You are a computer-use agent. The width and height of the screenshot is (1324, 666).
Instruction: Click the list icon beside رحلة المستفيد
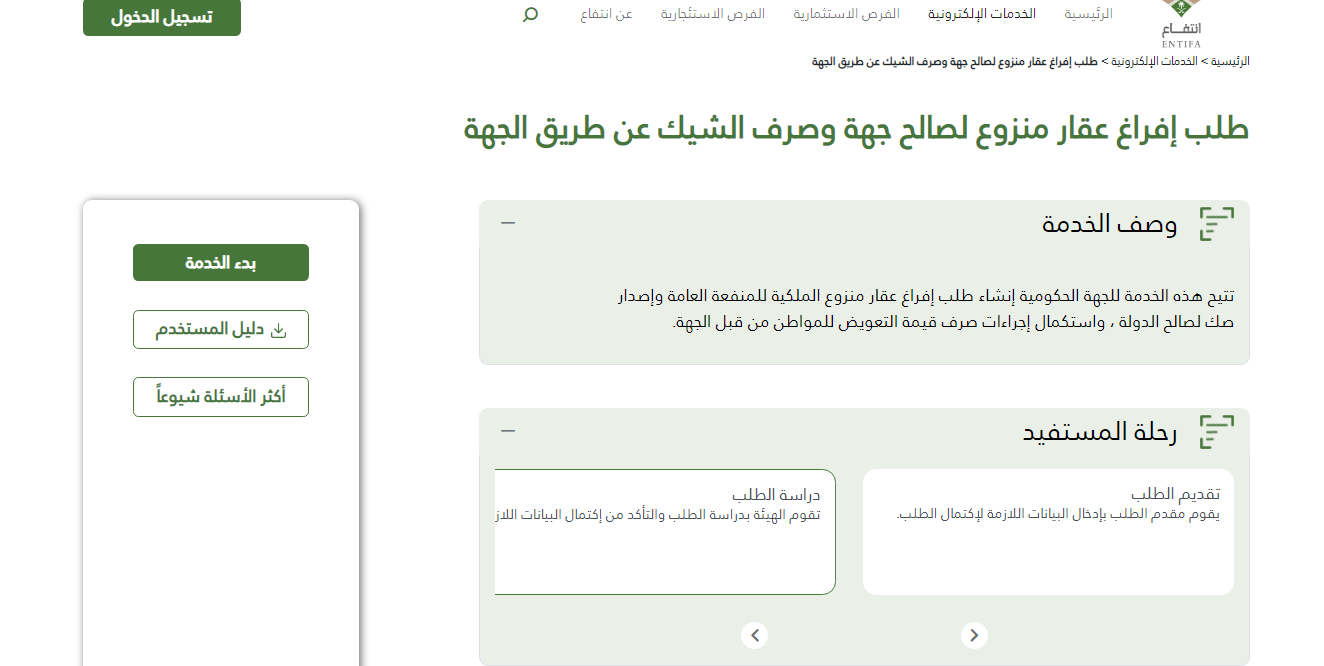click(1216, 432)
